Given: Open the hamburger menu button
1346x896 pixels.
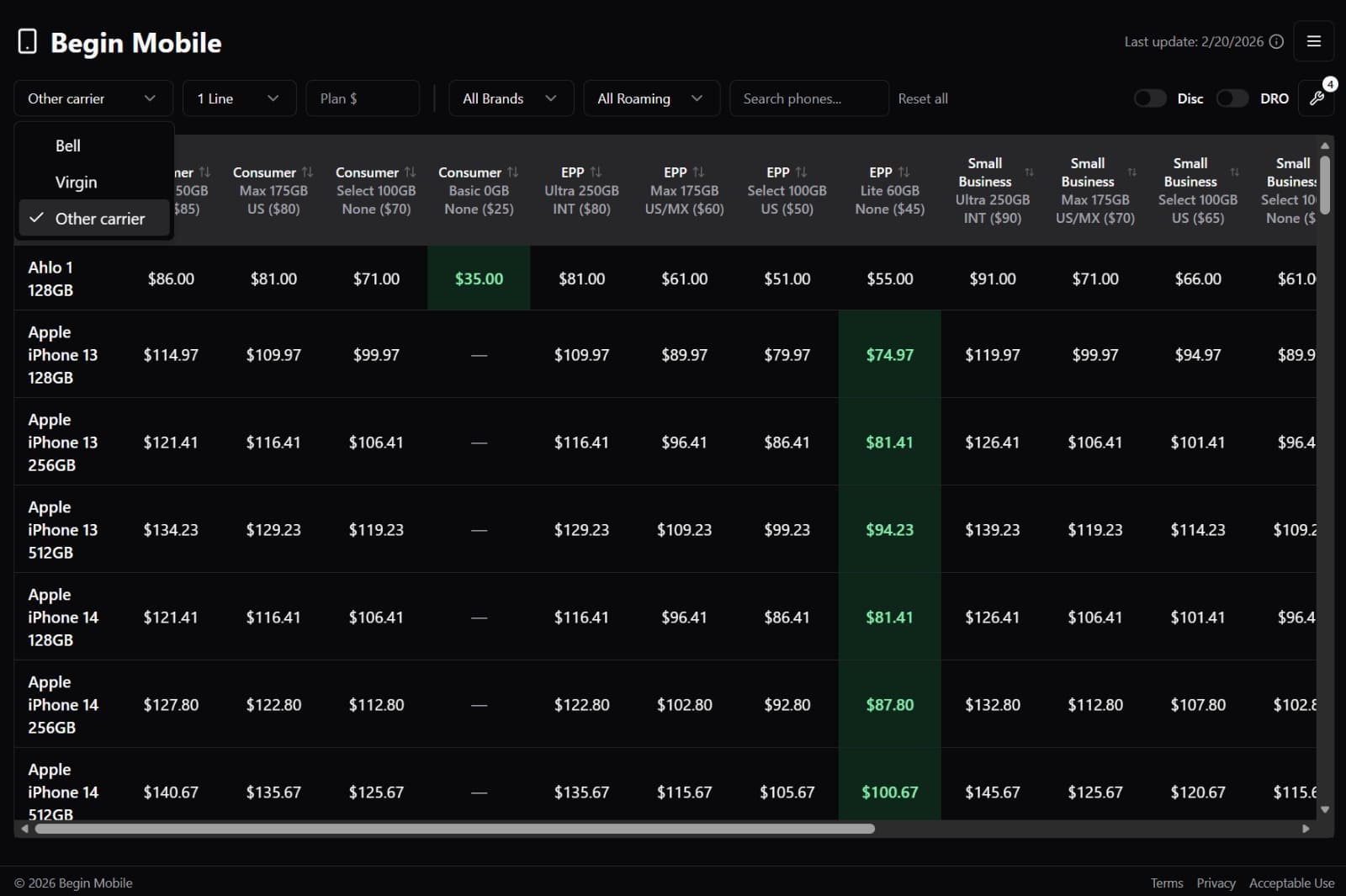Looking at the screenshot, I should tap(1313, 41).
